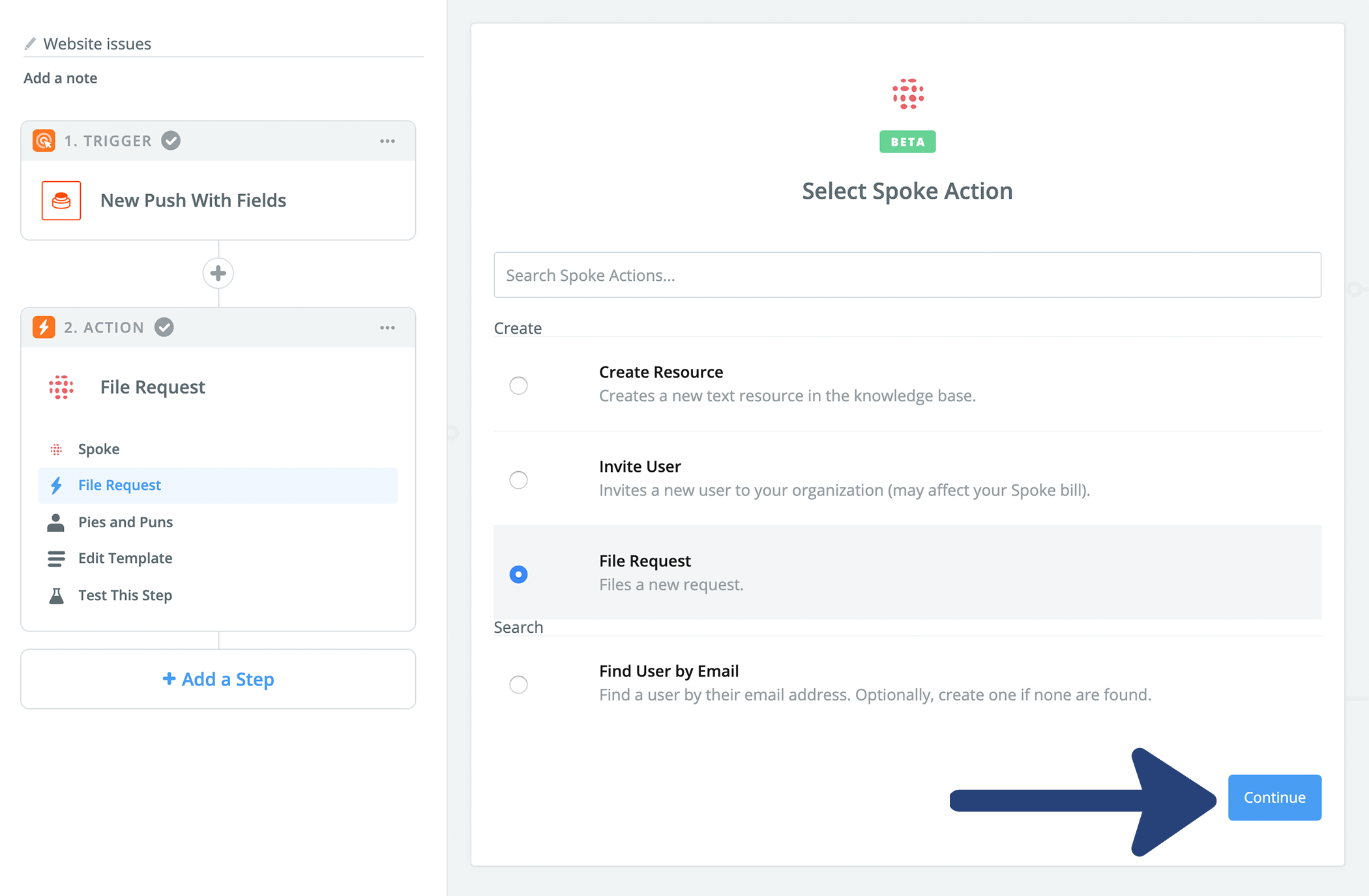
Task: Click the person icon beside Pies and Puns
Action: point(56,523)
